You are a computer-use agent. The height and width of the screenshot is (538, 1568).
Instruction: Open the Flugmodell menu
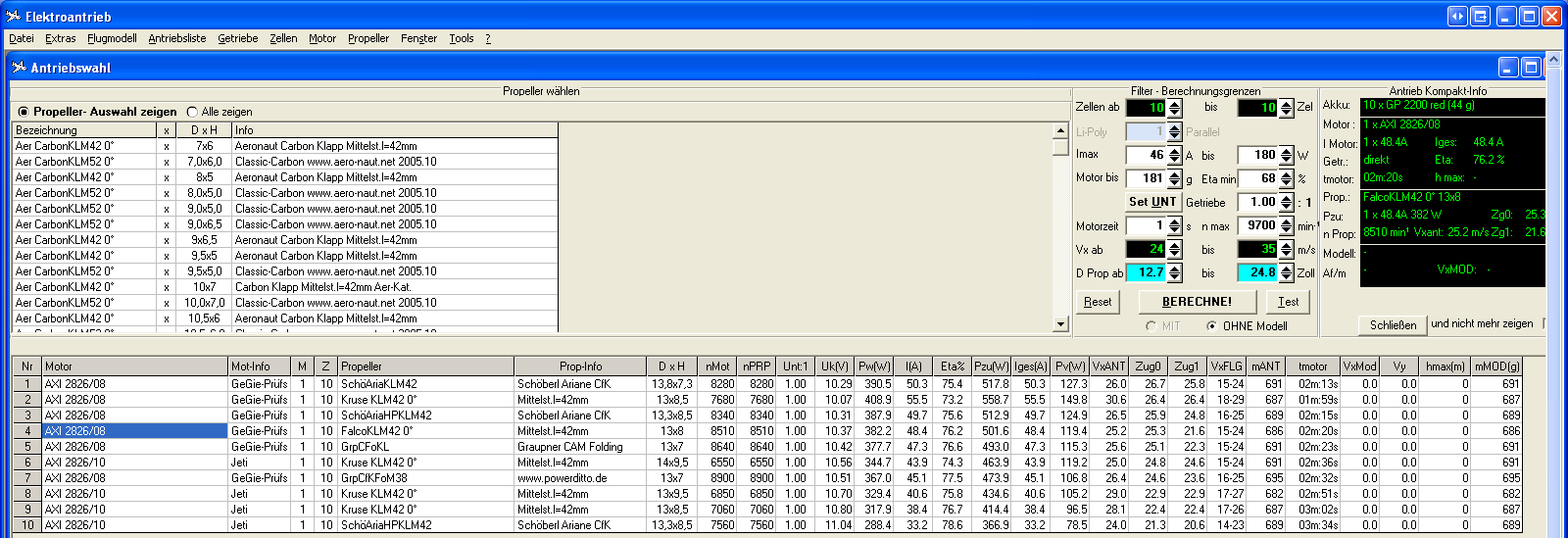click(112, 38)
